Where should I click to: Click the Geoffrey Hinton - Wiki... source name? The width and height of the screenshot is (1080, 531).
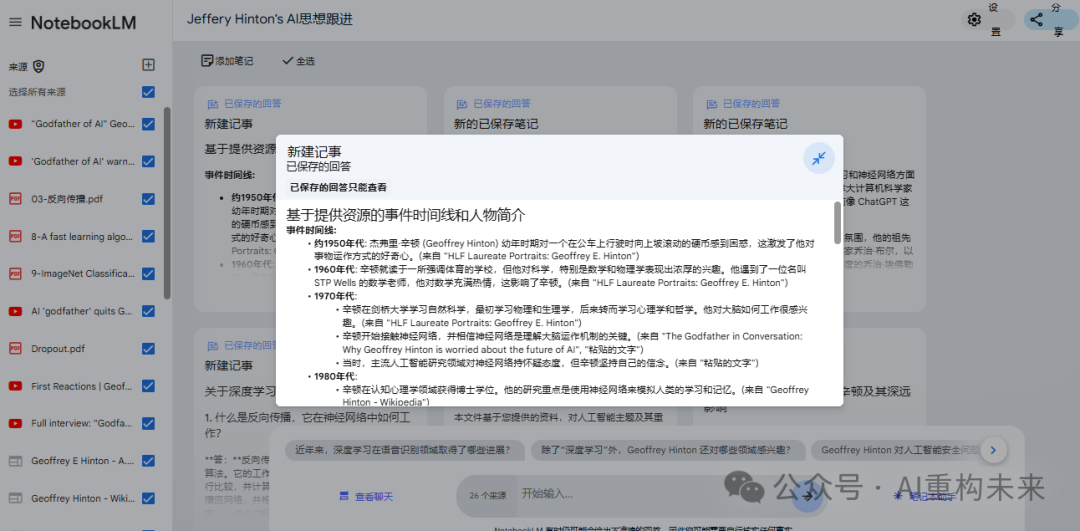[x=83, y=498]
